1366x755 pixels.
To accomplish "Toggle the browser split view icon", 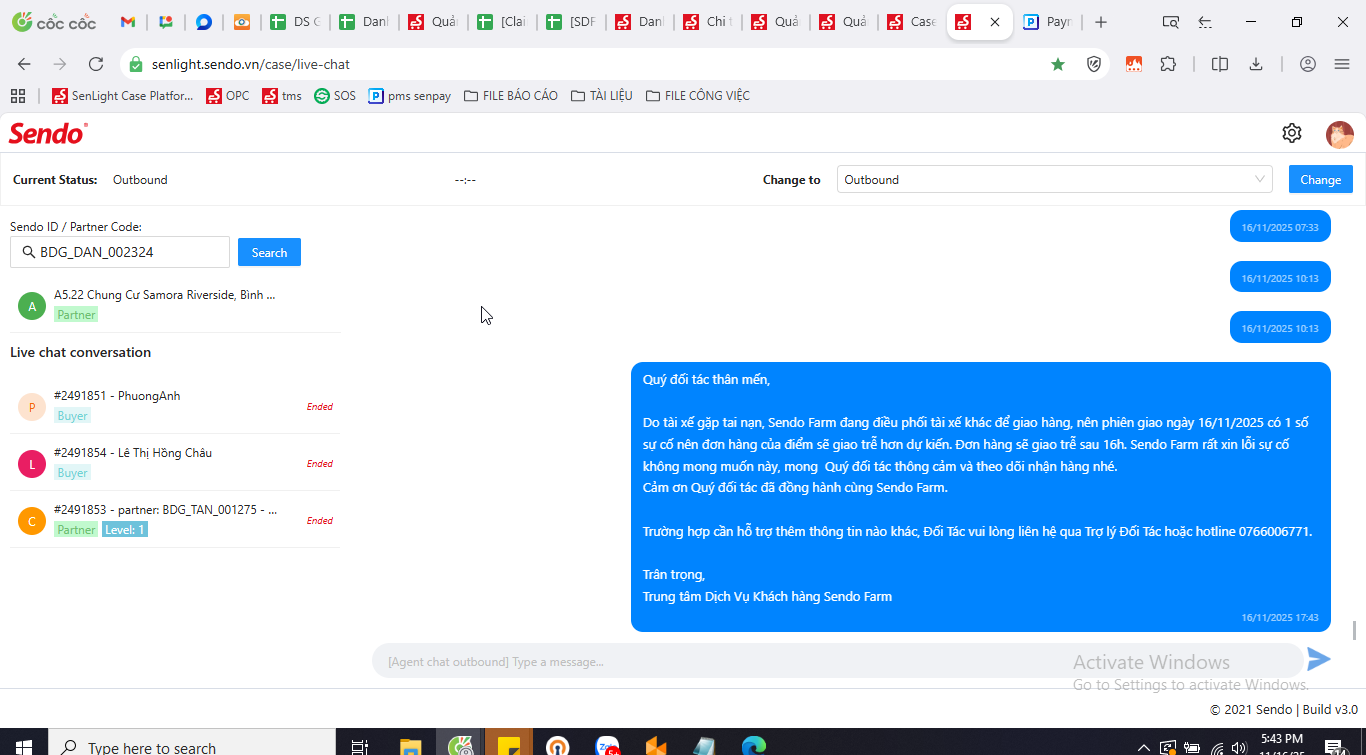I will (x=1220, y=64).
